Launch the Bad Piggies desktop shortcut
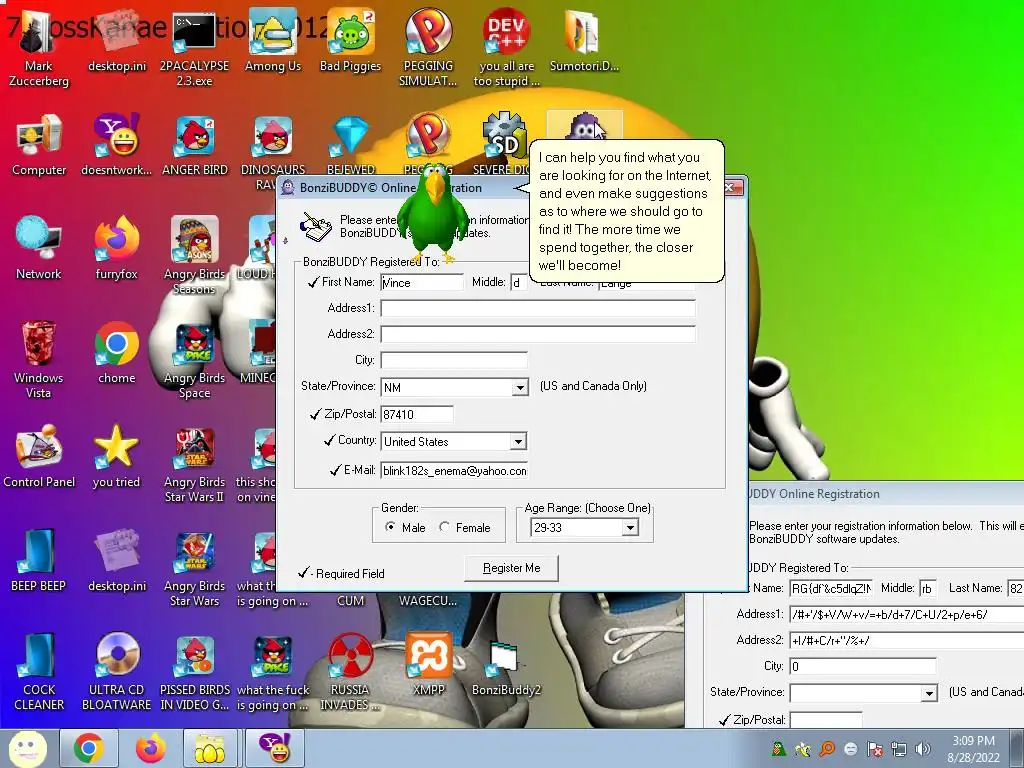 click(x=350, y=40)
